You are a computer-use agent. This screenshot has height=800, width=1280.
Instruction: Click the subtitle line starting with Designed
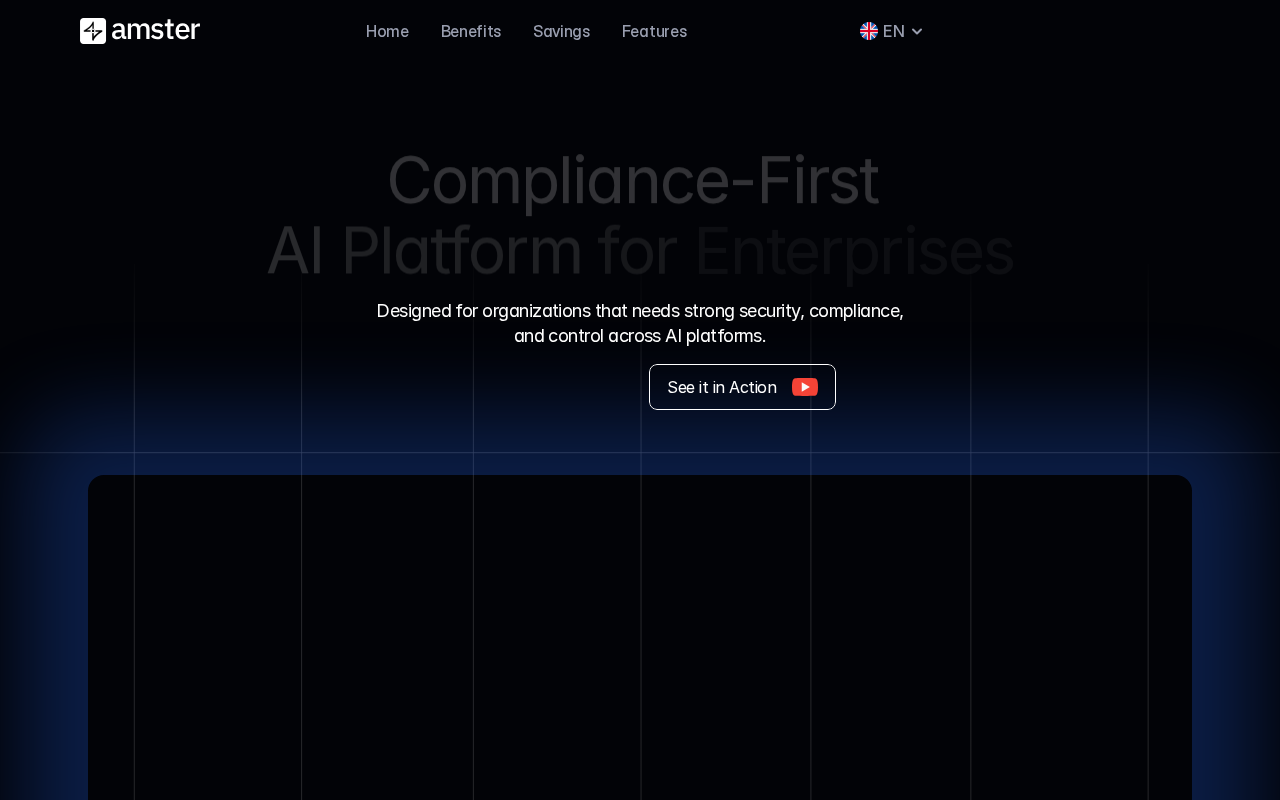(640, 311)
